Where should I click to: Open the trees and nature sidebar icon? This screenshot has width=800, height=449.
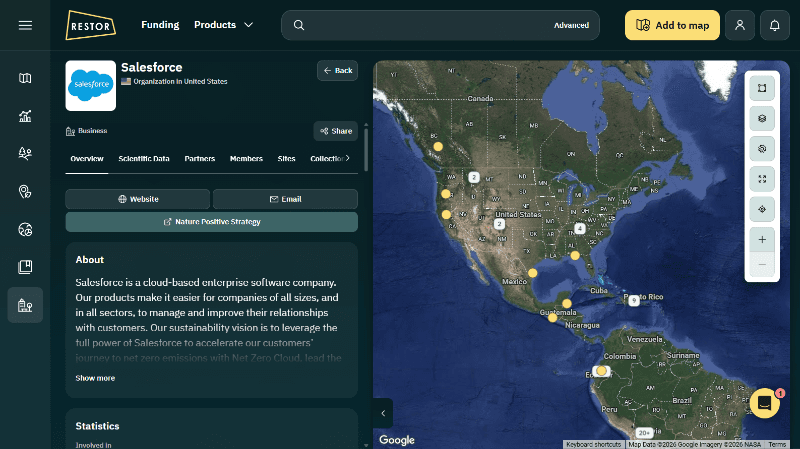(25, 154)
